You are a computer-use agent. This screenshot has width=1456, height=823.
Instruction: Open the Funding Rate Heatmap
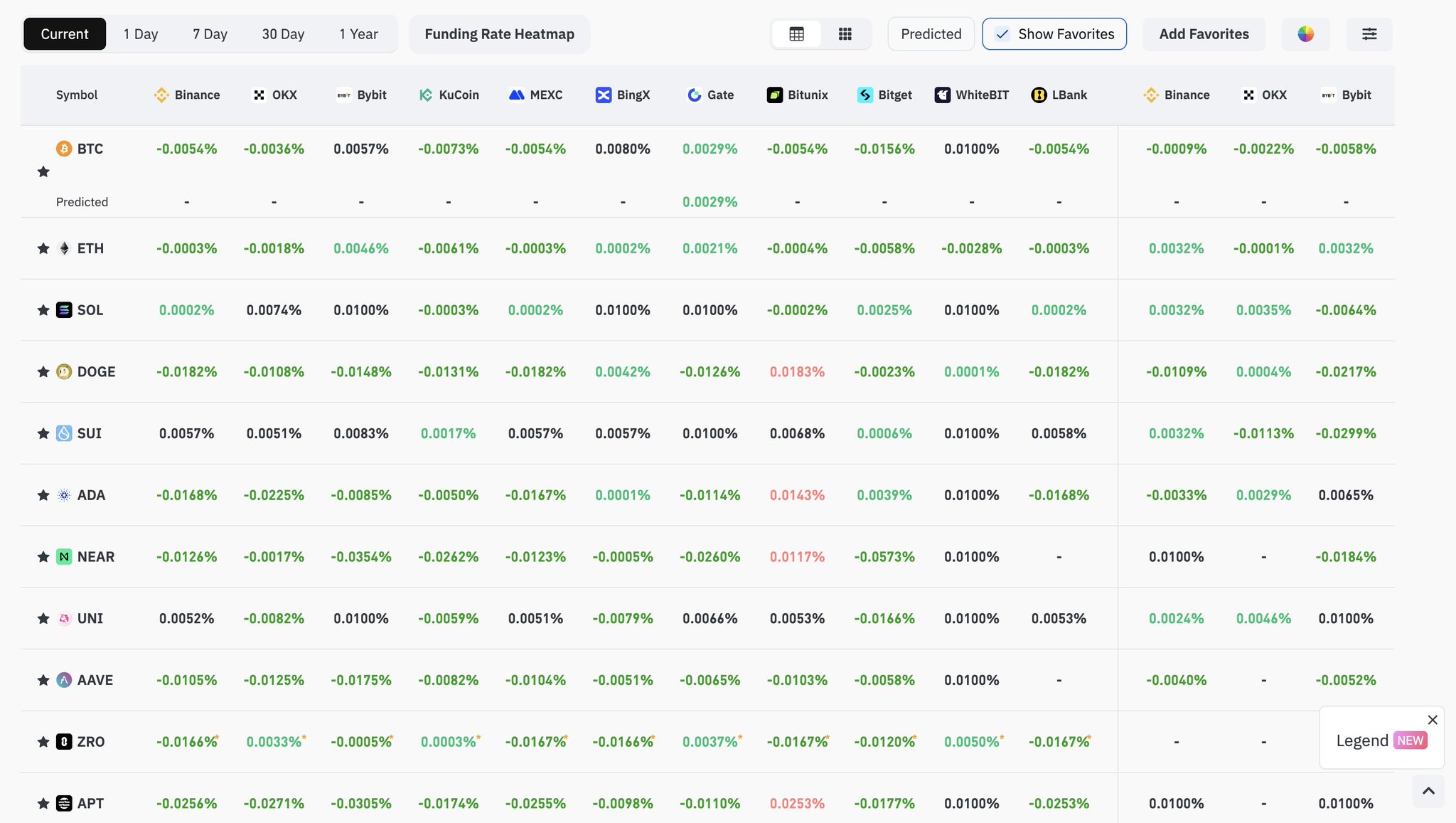click(x=499, y=34)
